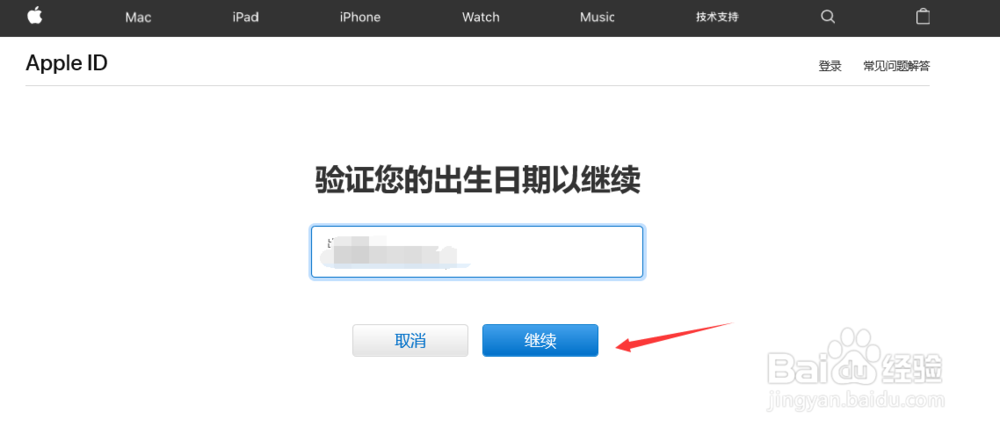Click the Apple ID page title
The height and width of the screenshot is (434, 1000).
pyautogui.click(x=66, y=63)
